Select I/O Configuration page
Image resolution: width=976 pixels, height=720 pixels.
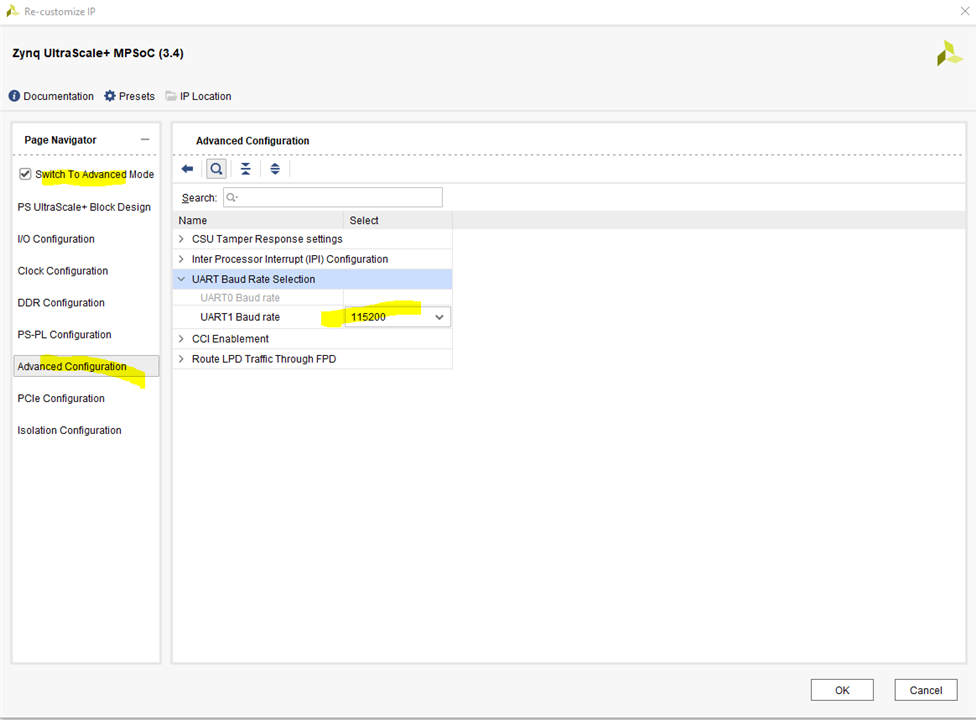pyautogui.click(x=56, y=239)
